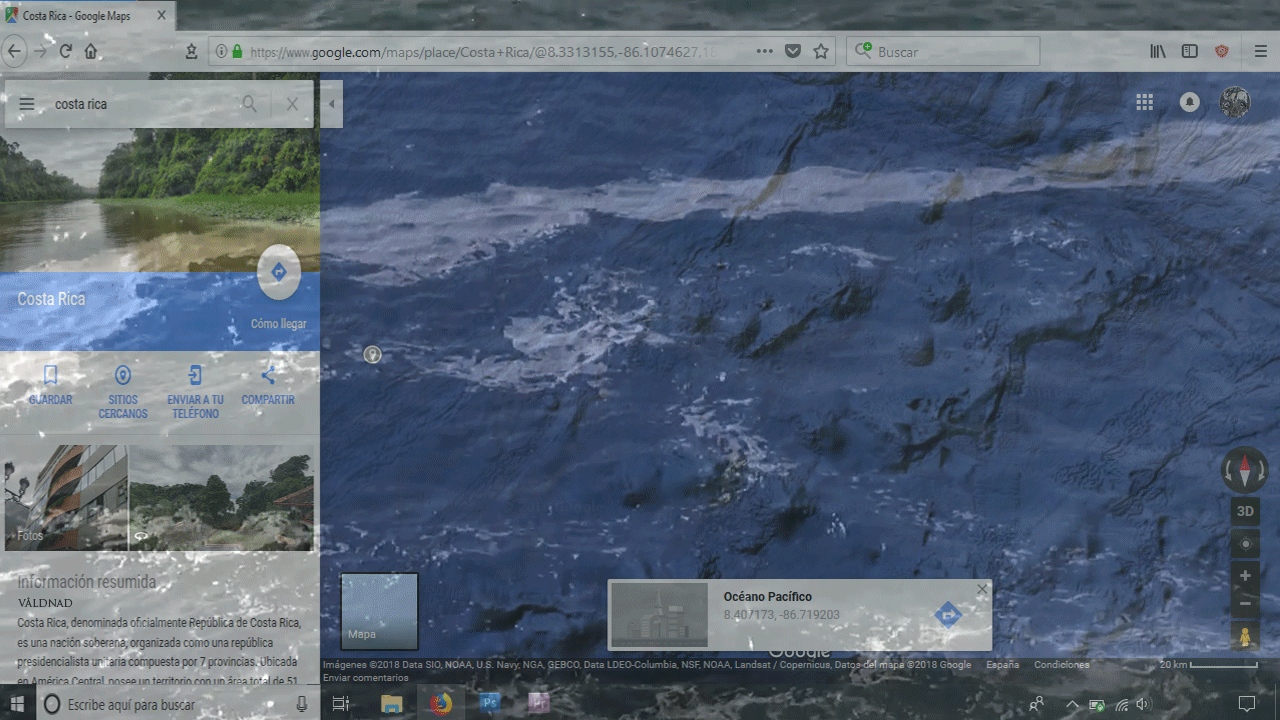Viewport: 1280px width, 720px height.
Task: Switch to Mapa view thumbnail
Action: pyautogui.click(x=379, y=611)
